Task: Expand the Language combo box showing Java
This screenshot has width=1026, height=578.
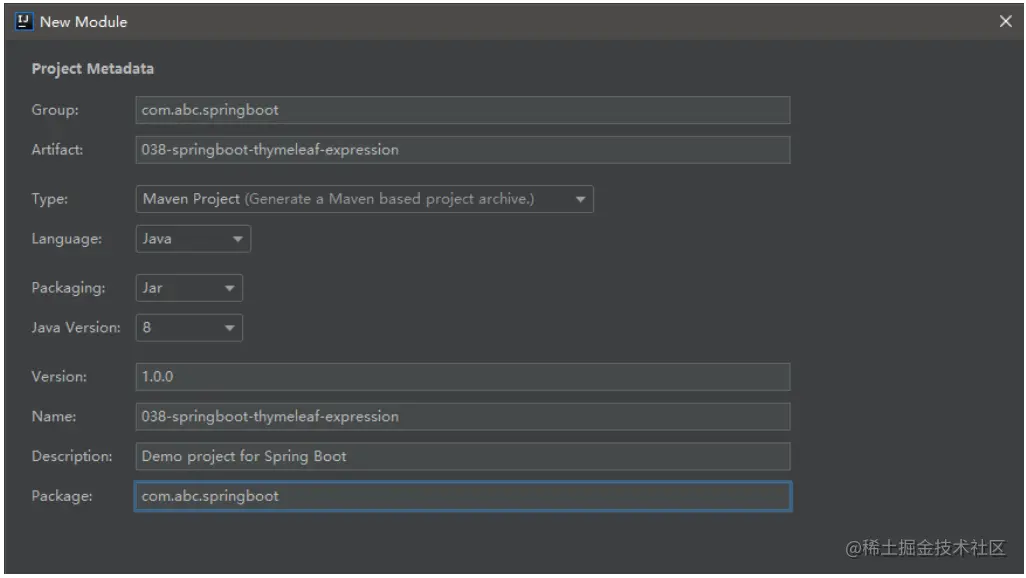Action: [x=193, y=239]
